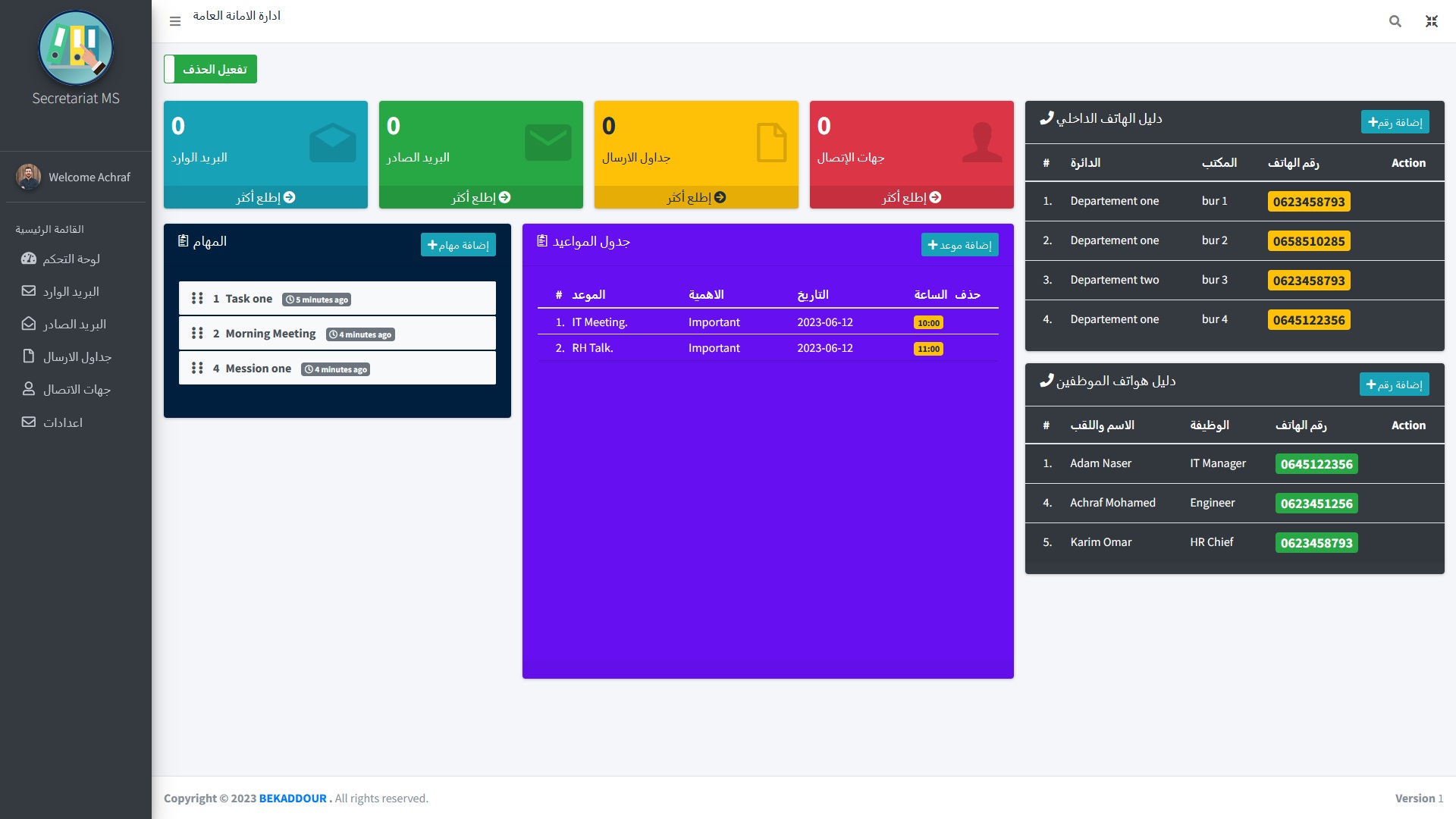Screen dimensions: 1456x819
Task: Click the person icon on جهات الإتصال card
Action: (x=981, y=141)
